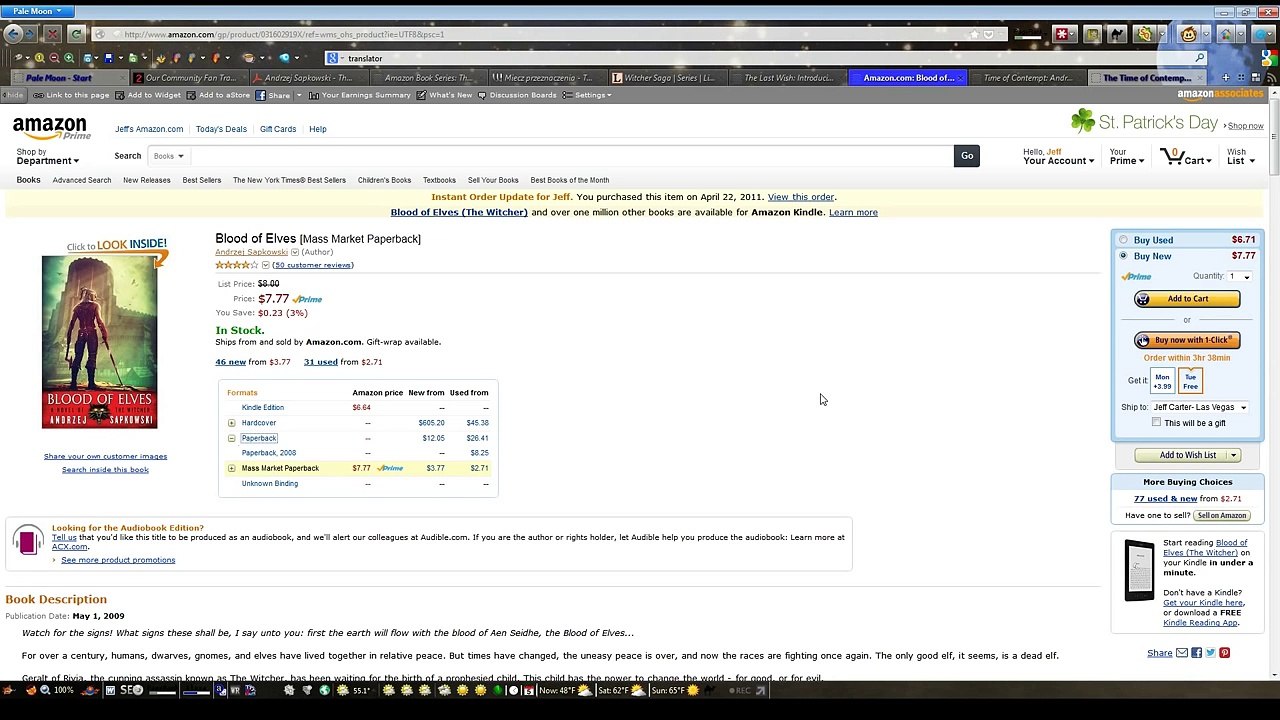Click the amazon associates logo
The height and width of the screenshot is (720, 1280).
(x=1220, y=95)
